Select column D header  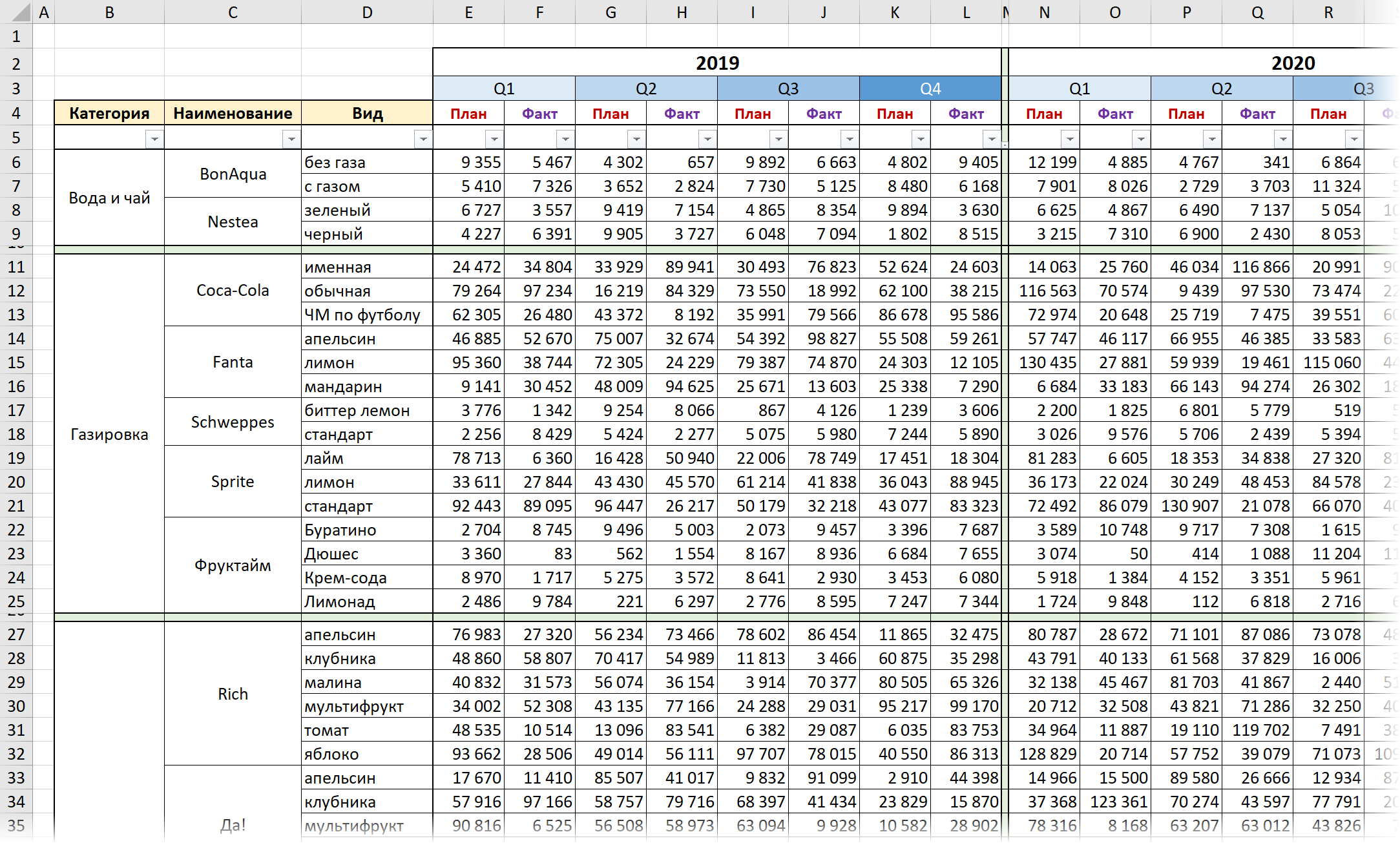pyautogui.click(x=366, y=12)
